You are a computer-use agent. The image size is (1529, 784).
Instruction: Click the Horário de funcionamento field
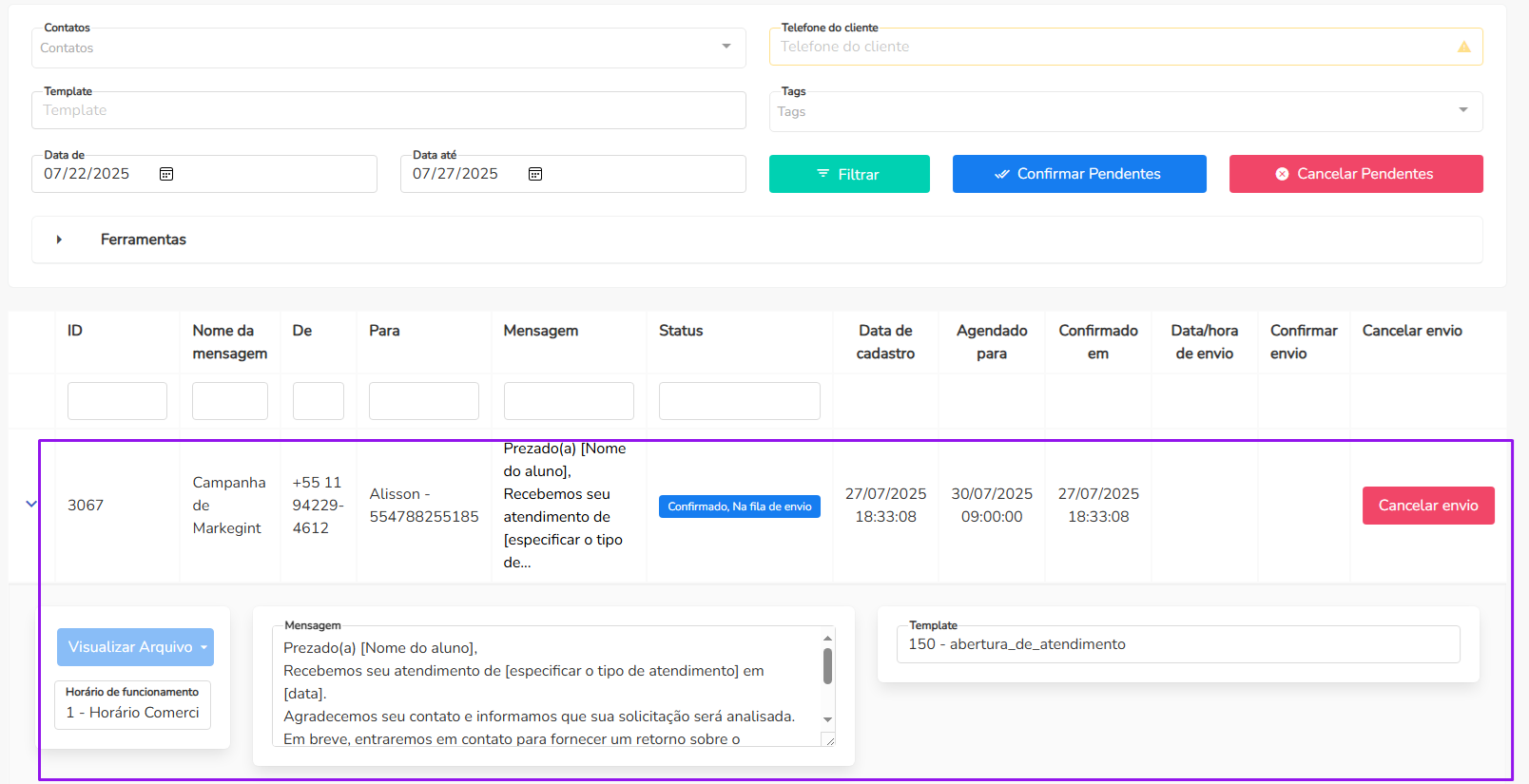coord(132,712)
